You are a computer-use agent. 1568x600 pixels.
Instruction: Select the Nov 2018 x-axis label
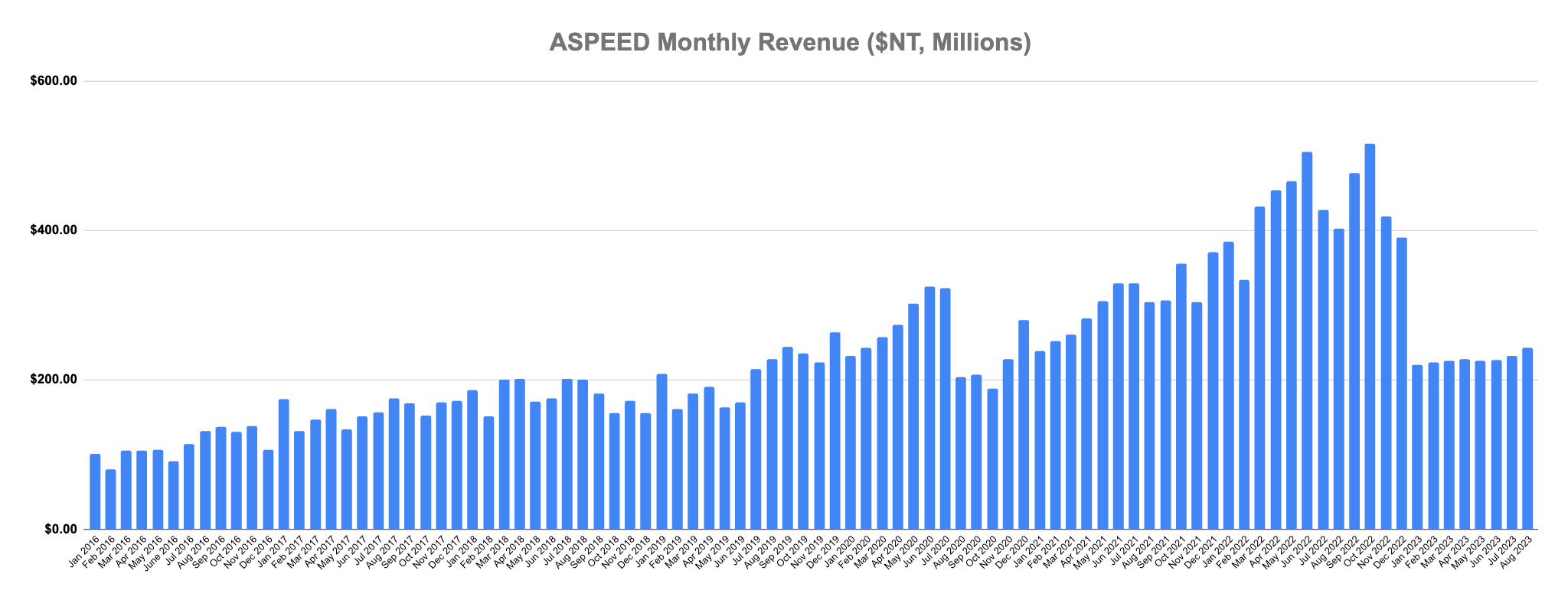(619, 551)
